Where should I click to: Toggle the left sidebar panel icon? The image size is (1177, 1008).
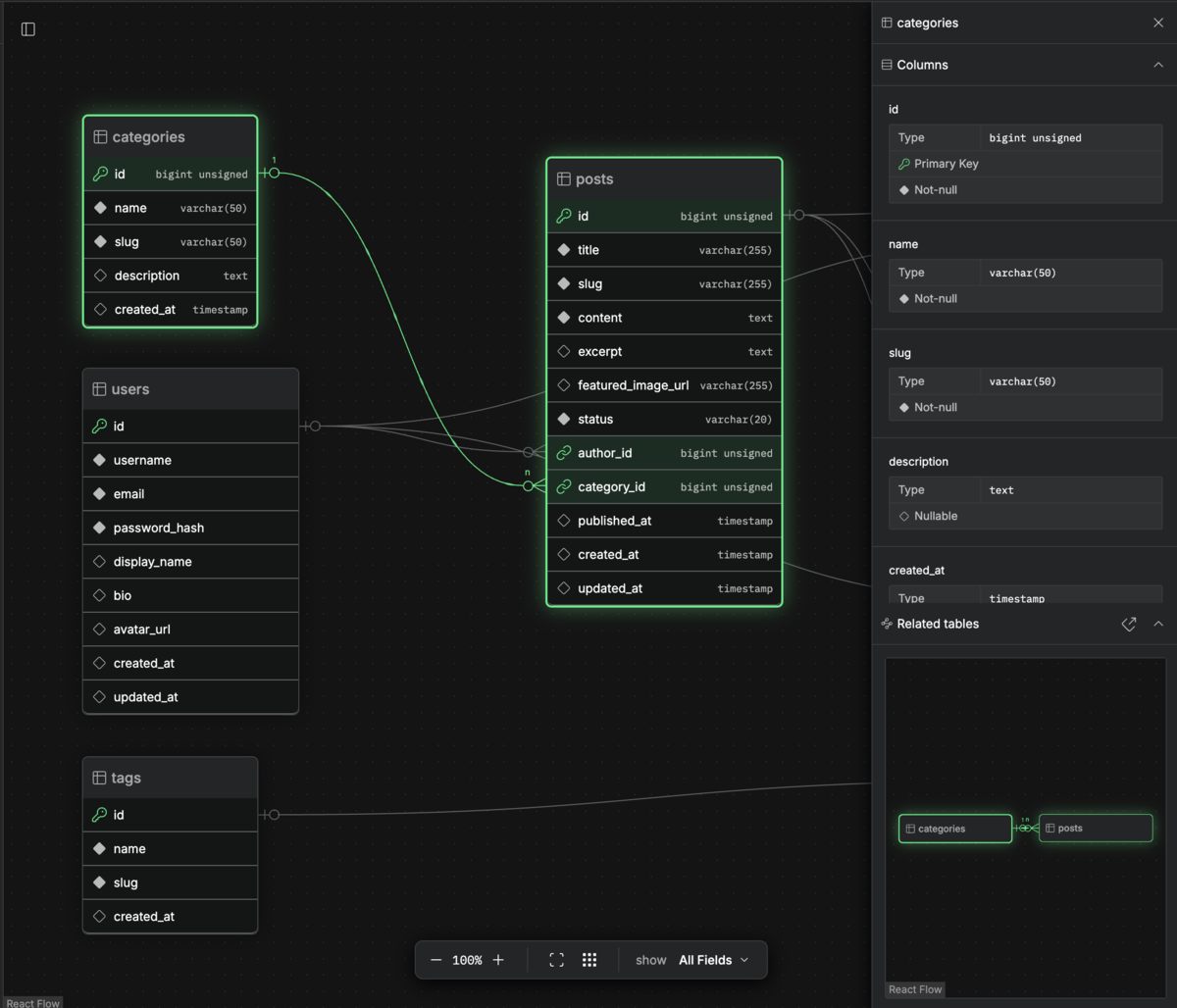[x=28, y=29]
